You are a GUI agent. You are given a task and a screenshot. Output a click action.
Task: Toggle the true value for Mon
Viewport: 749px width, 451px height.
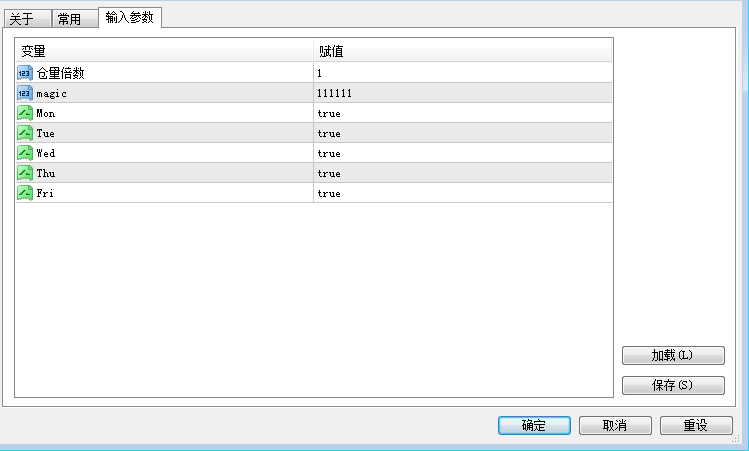[329, 113]
